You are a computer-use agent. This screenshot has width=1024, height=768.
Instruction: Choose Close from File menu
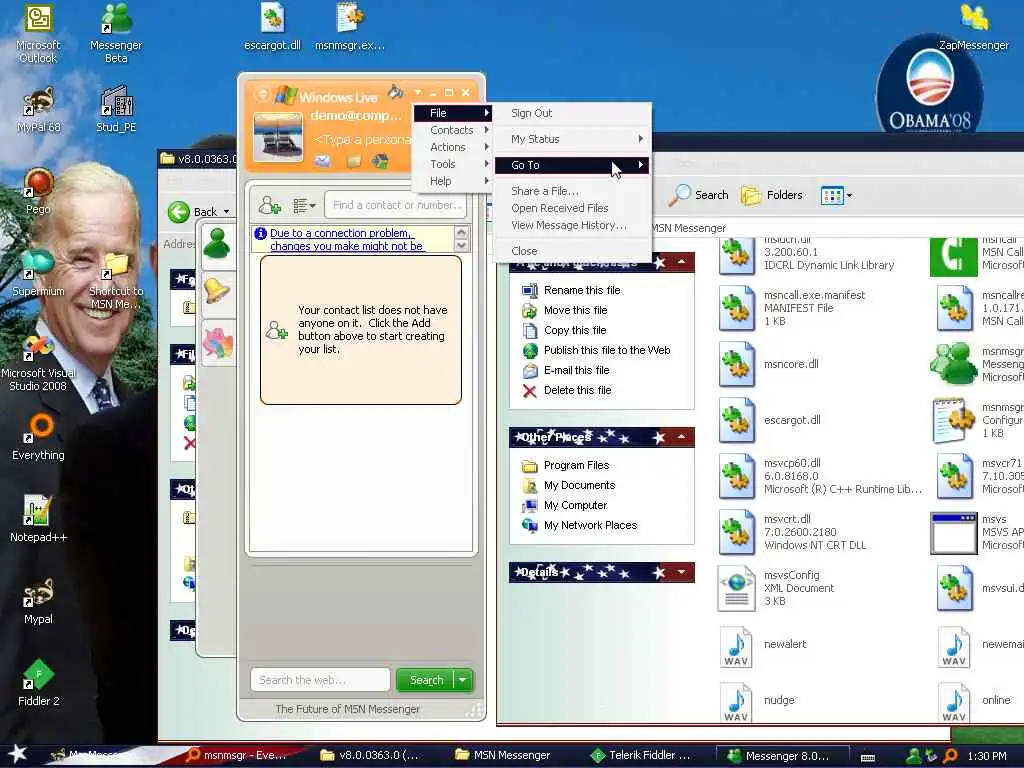tap(572, 251)
